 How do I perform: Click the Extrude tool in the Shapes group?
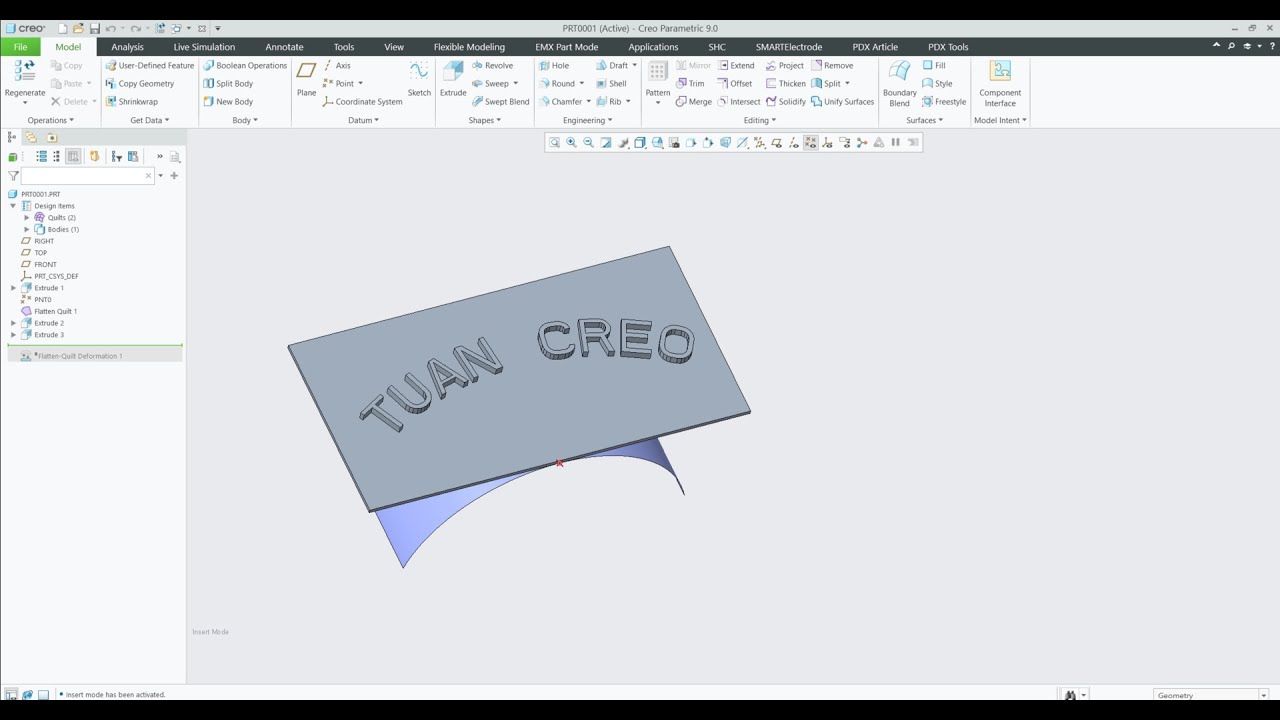pyautogui.click(x=453, y=79)
